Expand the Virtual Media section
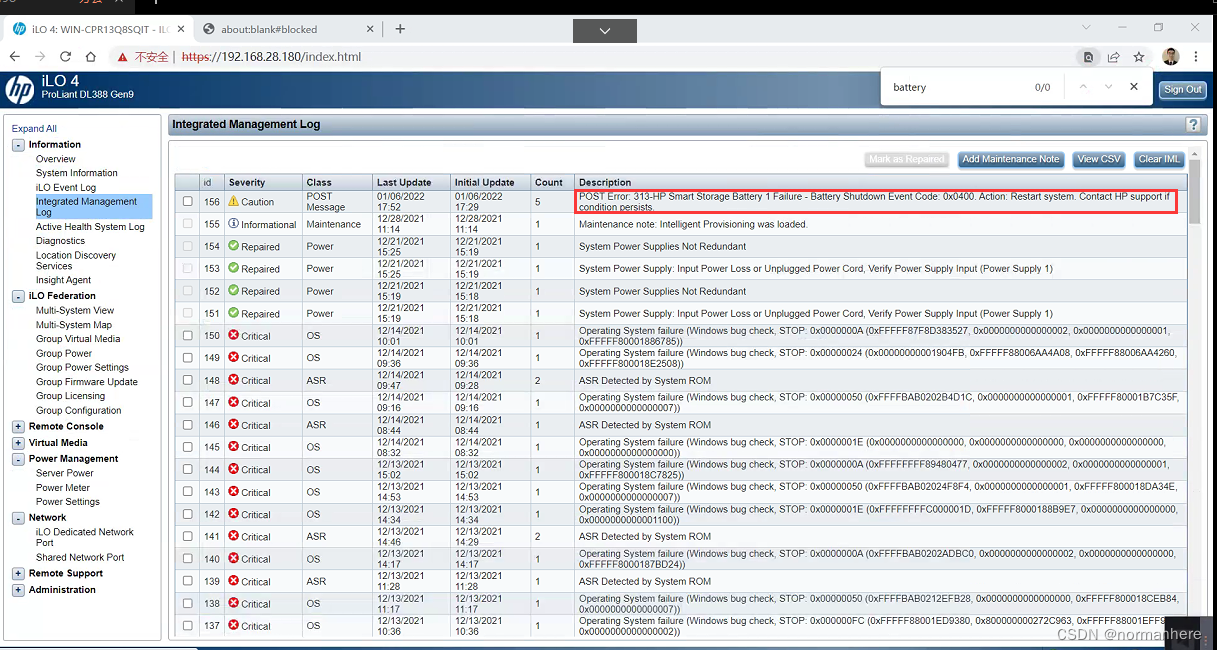Screen dimensions: 1217x650 [x=18, y=443]
